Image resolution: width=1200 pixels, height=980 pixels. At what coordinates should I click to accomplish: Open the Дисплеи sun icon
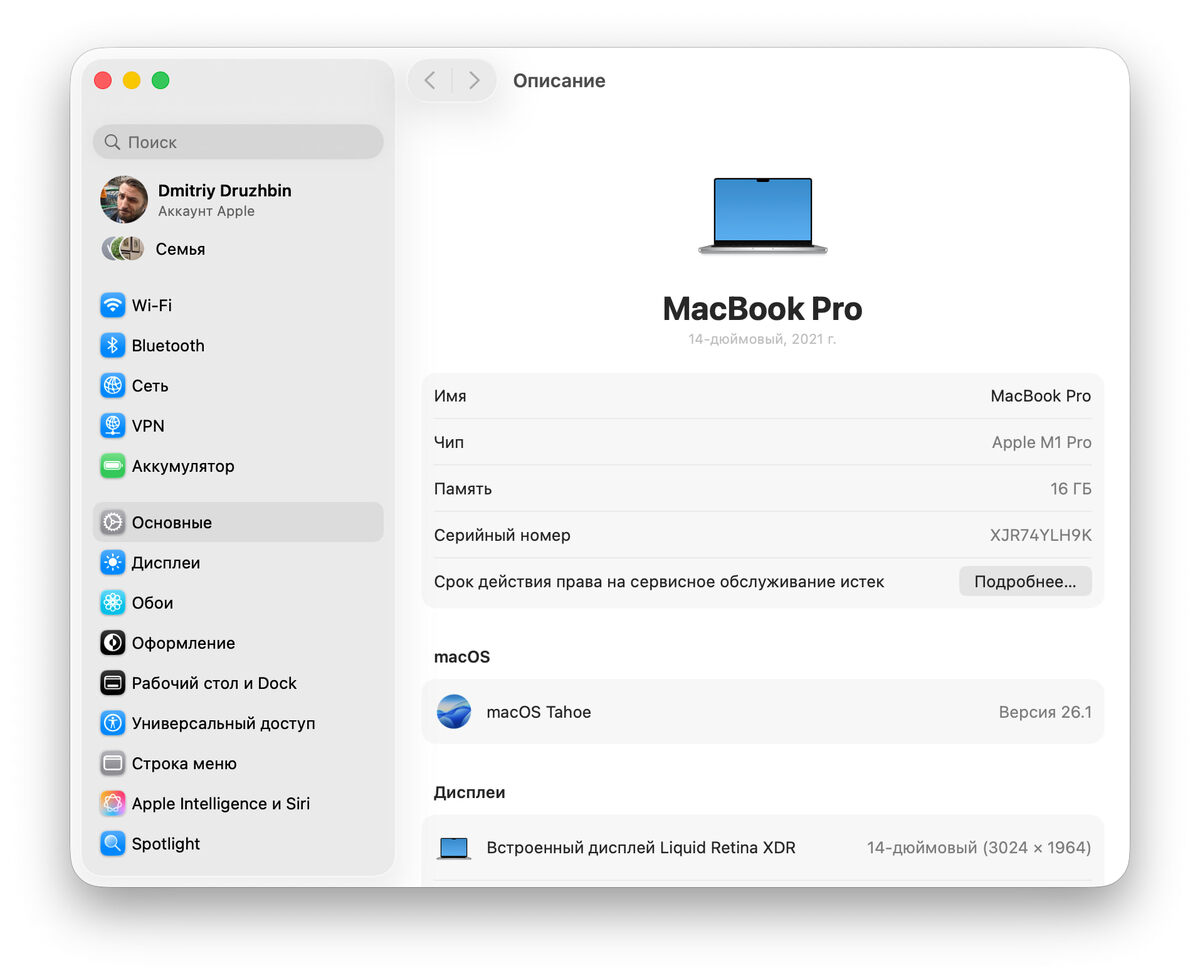pos(113,562)
